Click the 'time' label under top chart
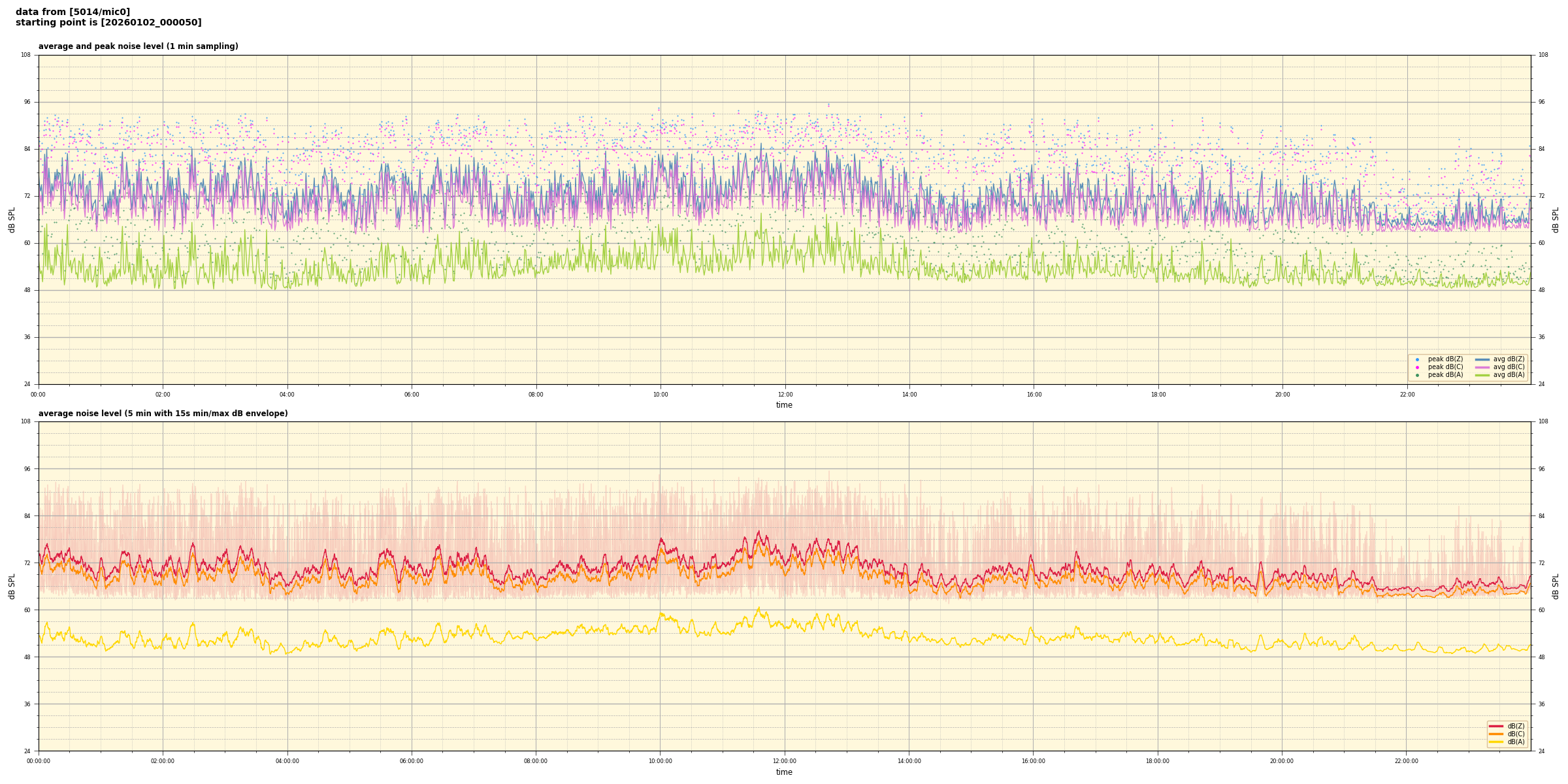Screen dimensions: 1568x784 tap(784, 405)
